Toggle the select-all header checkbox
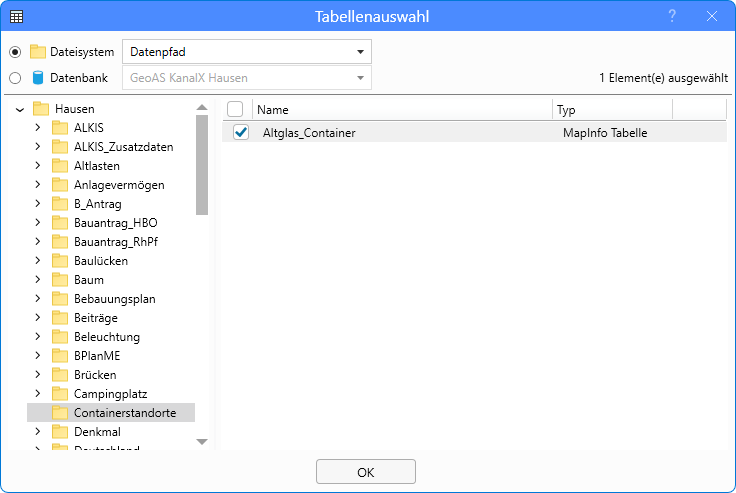Screen dimensions: 736x493 coord(235,110)
